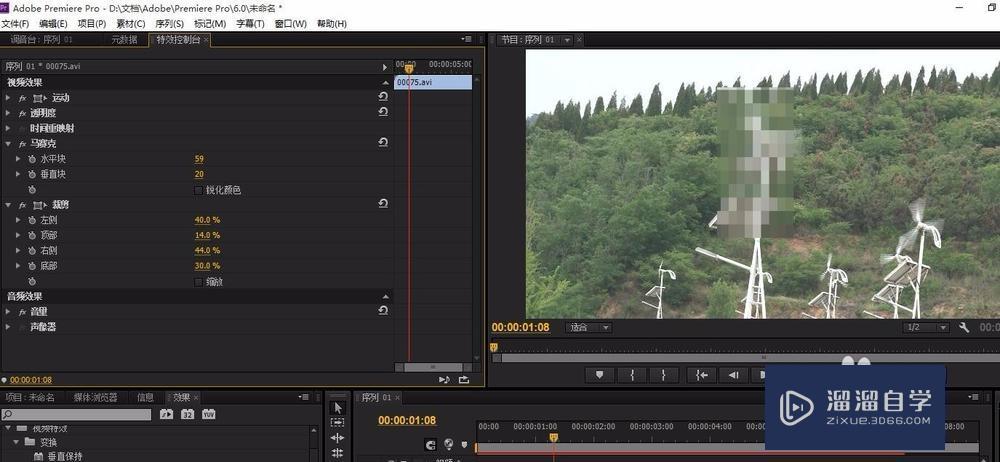Screen dimensions: 1000x462
Task: Collapse the 音频效果 section
Action: 385,297
